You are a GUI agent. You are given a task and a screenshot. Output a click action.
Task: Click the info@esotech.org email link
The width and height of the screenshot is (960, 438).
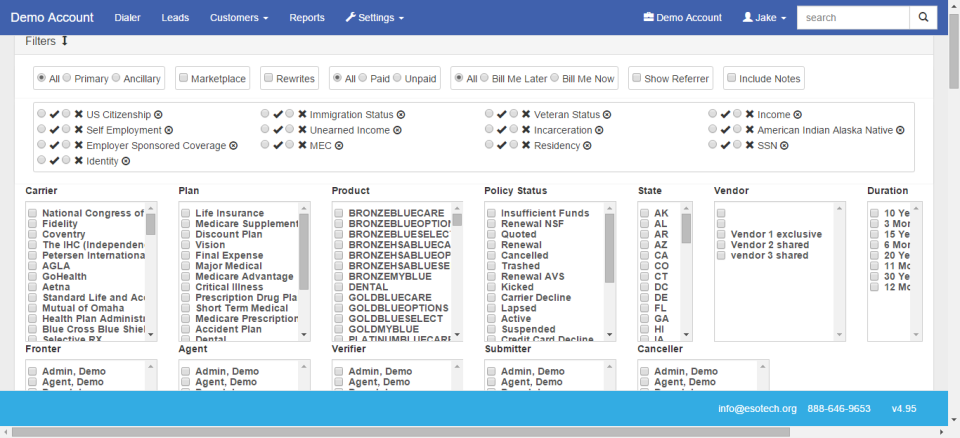pyautogui.click(x=757, y=409)
